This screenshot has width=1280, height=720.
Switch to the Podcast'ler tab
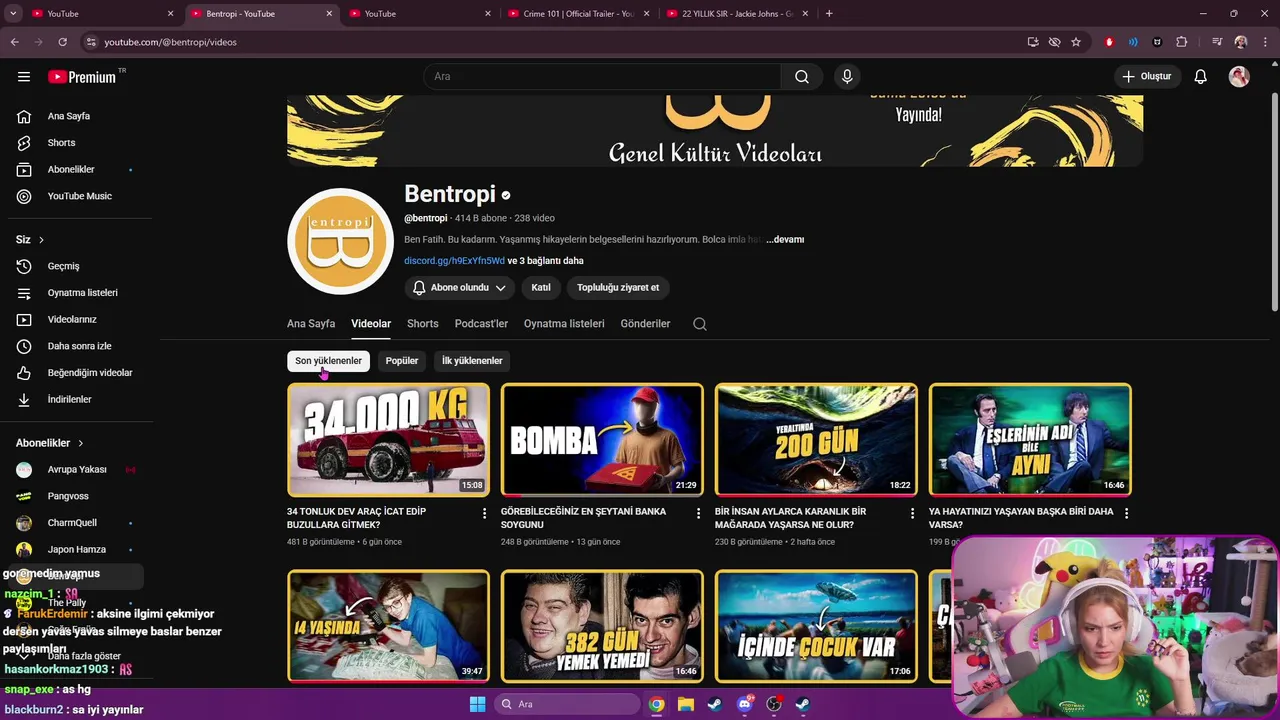(x=481, y=324)
